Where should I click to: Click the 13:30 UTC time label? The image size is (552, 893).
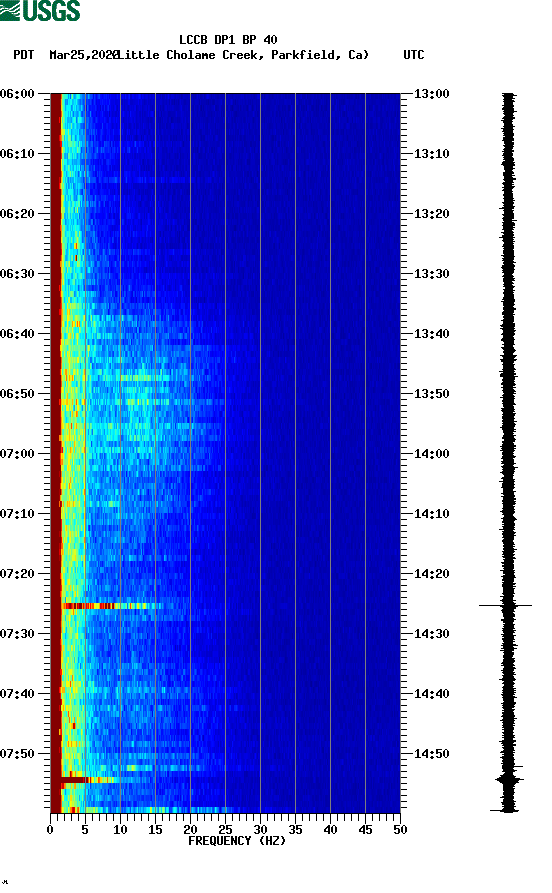[432, 273]
